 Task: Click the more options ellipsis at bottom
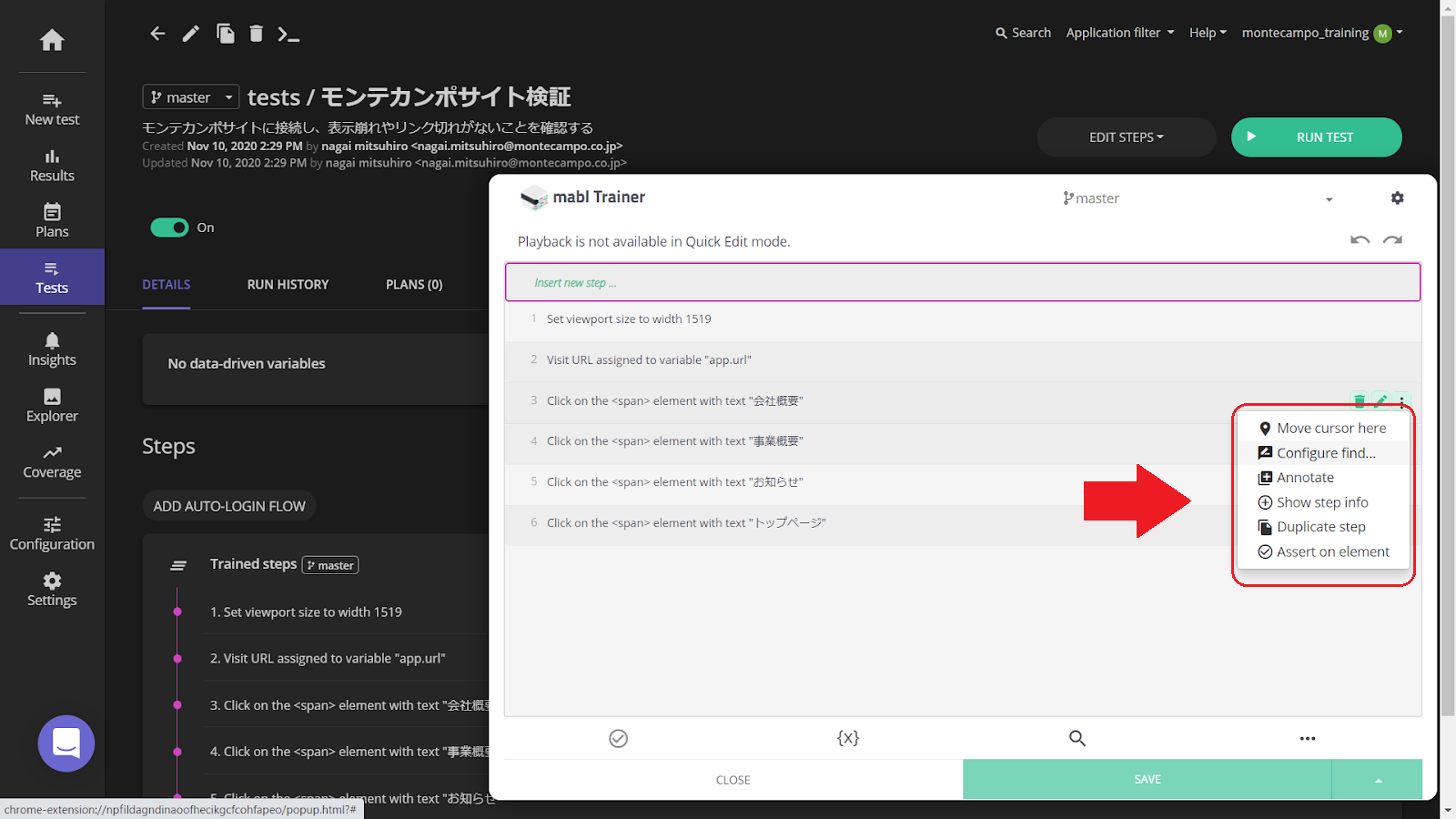pyautogui.click(x=1308, y=739)
